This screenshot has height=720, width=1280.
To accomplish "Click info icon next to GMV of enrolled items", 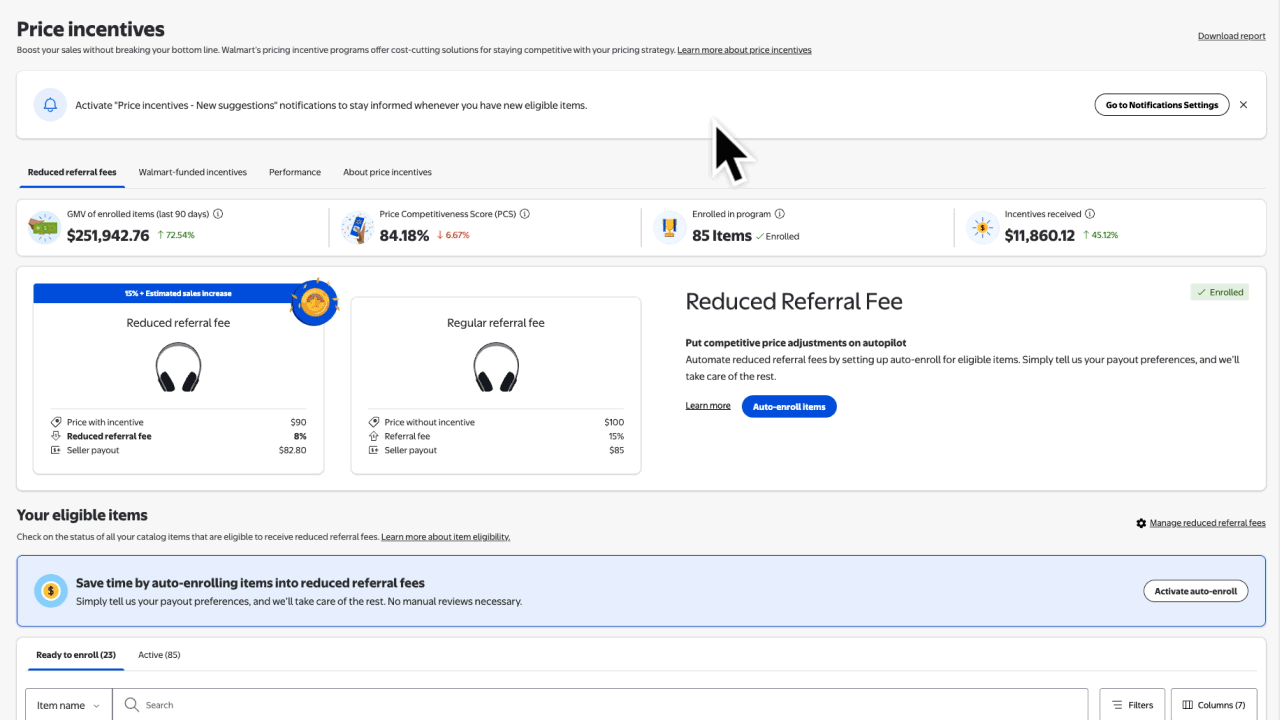I will [218, 214].
